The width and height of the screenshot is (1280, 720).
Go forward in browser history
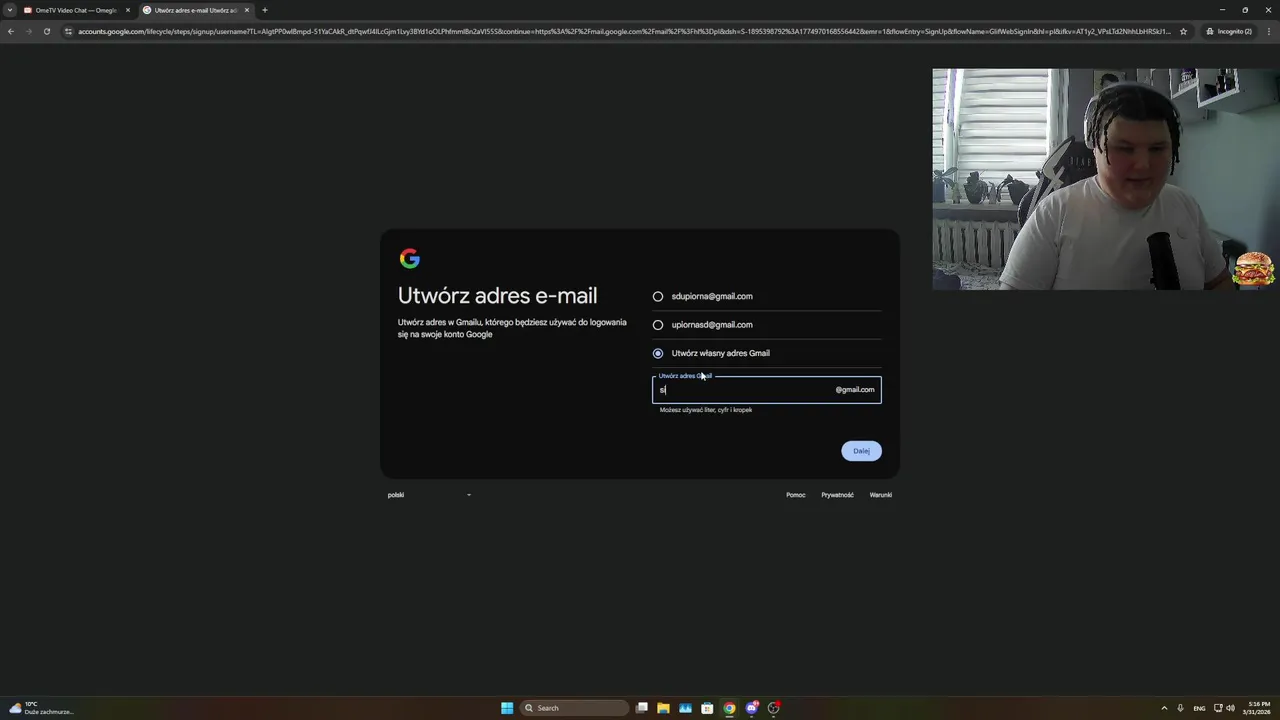click(28, 31)
